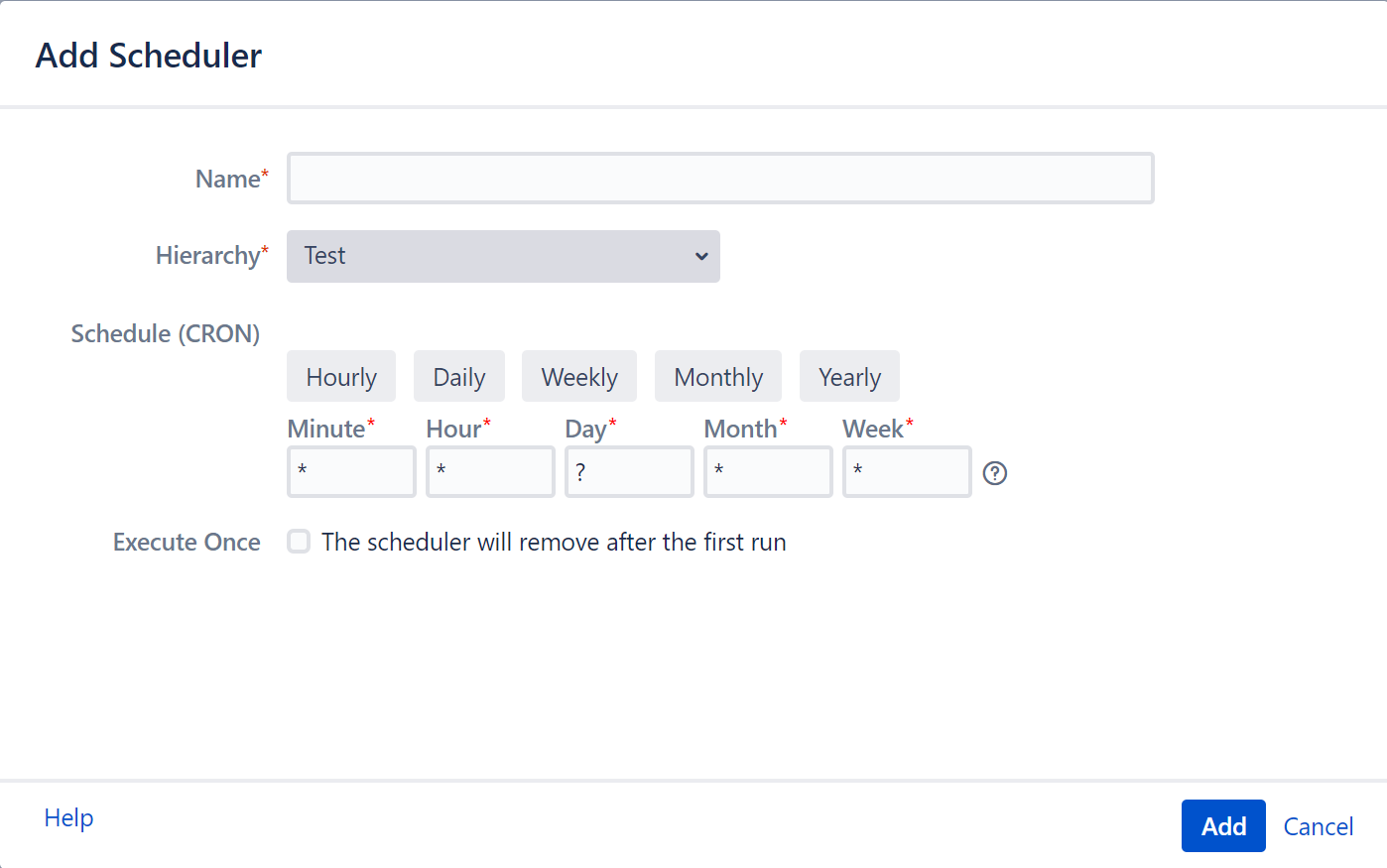Screen dimensions: 1387x868
Task: Apply the Monthly schedule preset
Action: (x=717, y=377)
